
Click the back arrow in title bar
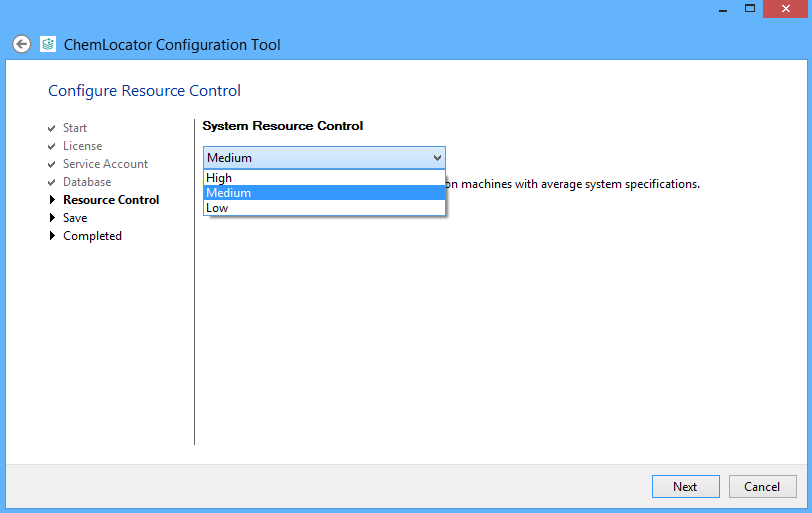coord(21,44)
